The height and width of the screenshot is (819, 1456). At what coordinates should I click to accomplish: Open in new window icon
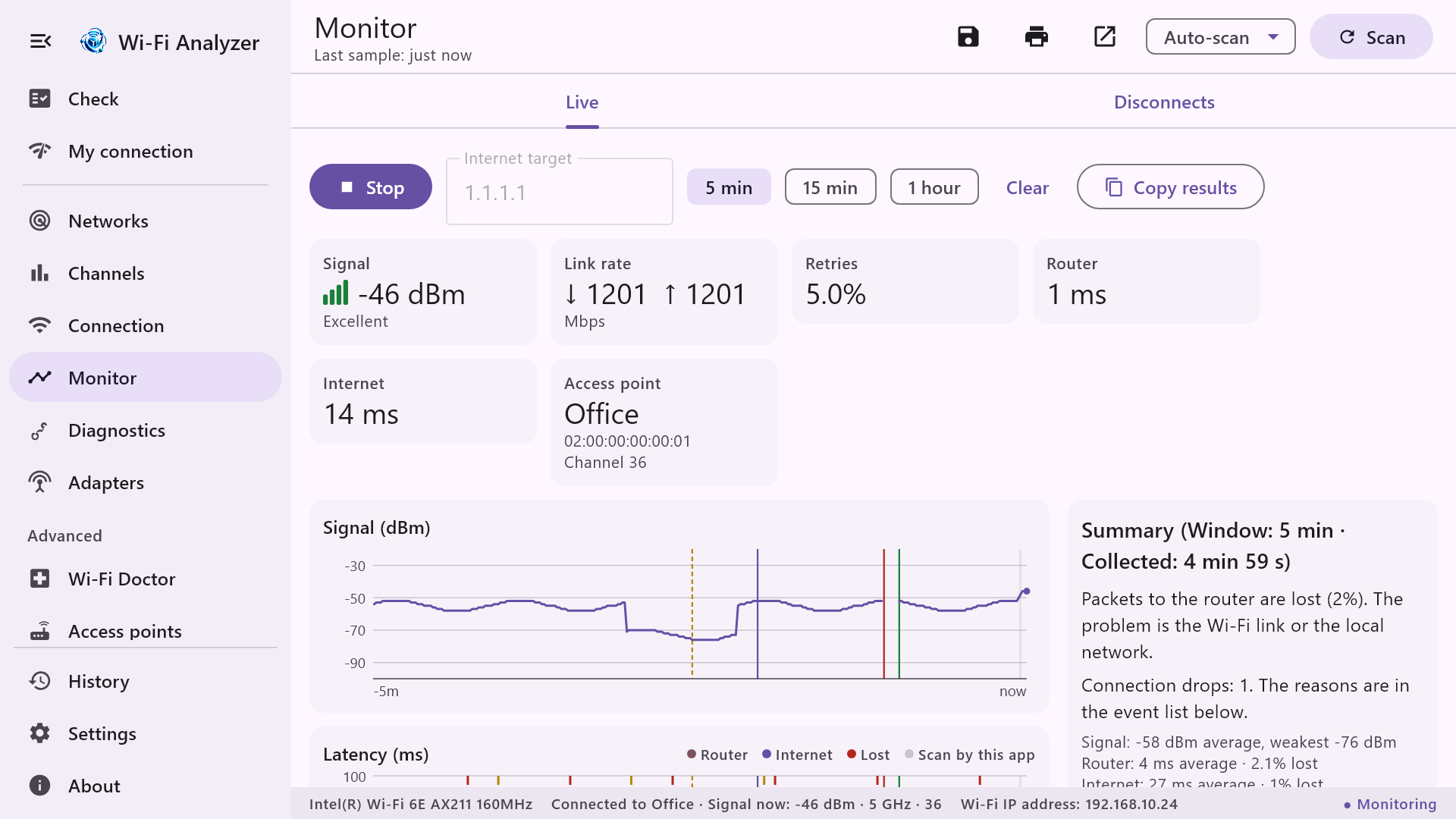1105,36
